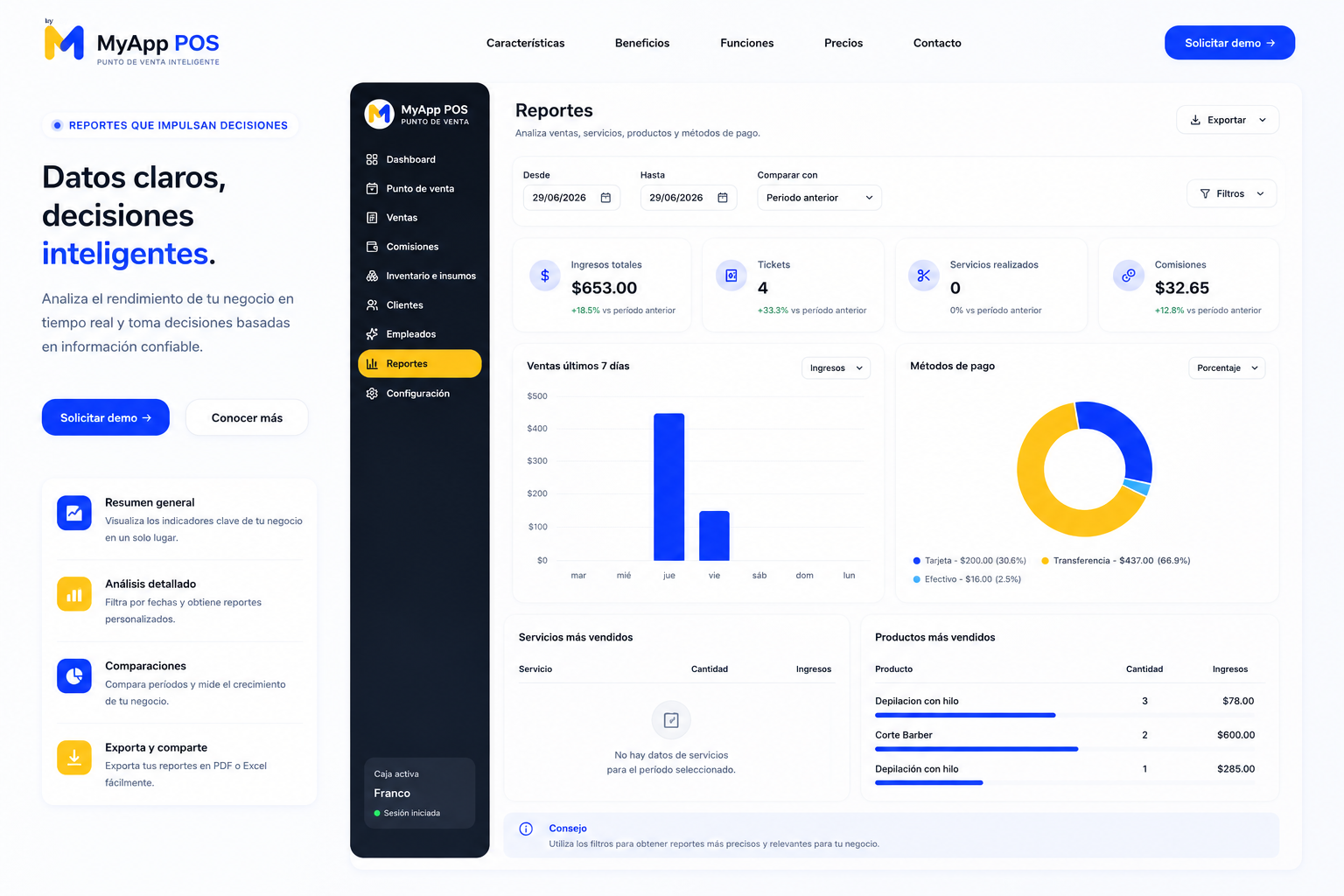
Task: Click the Consejo link text
Action: pos(568,829)
